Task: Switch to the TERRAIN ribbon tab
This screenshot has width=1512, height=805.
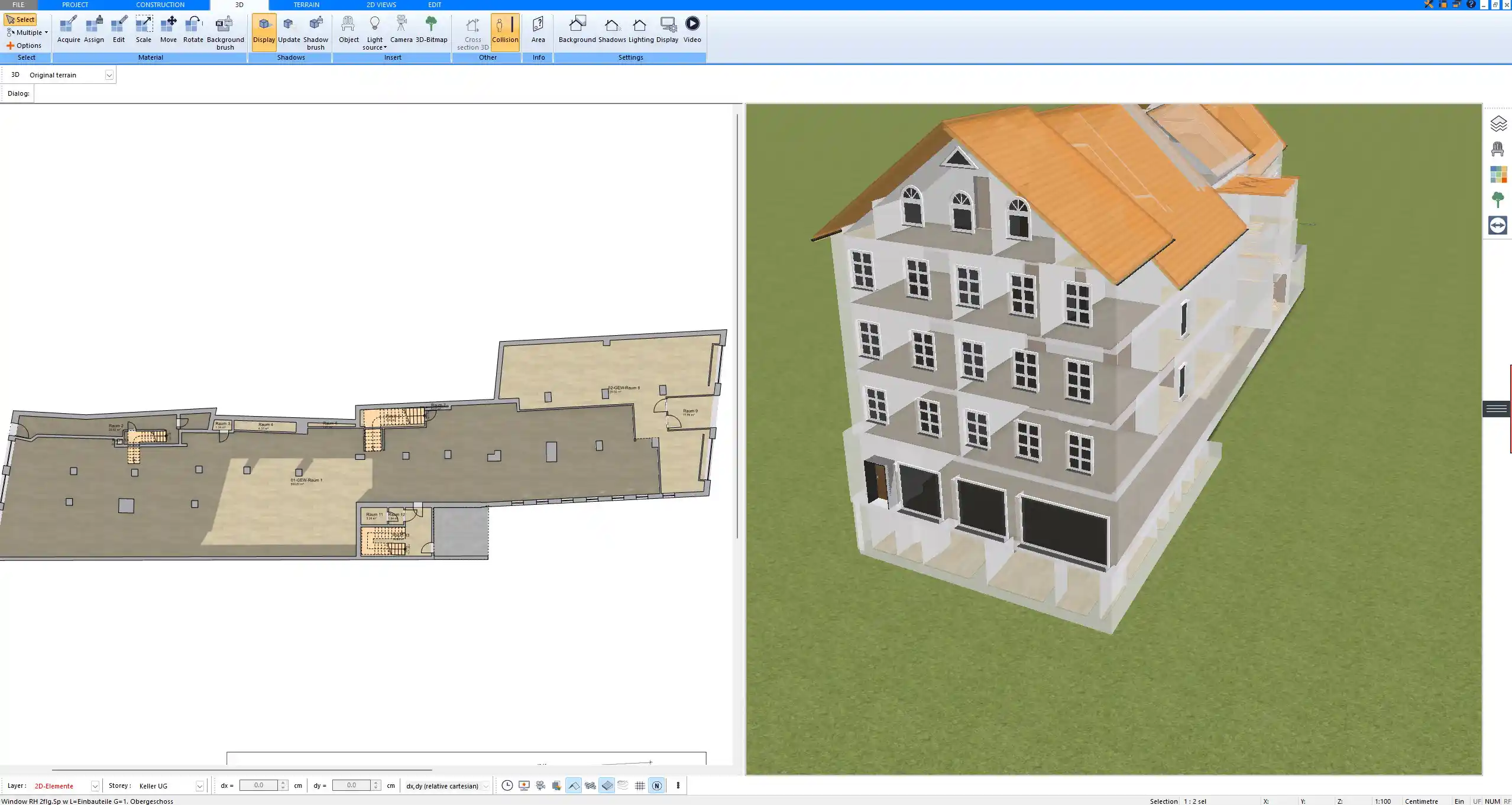Action: coord(306,4)
